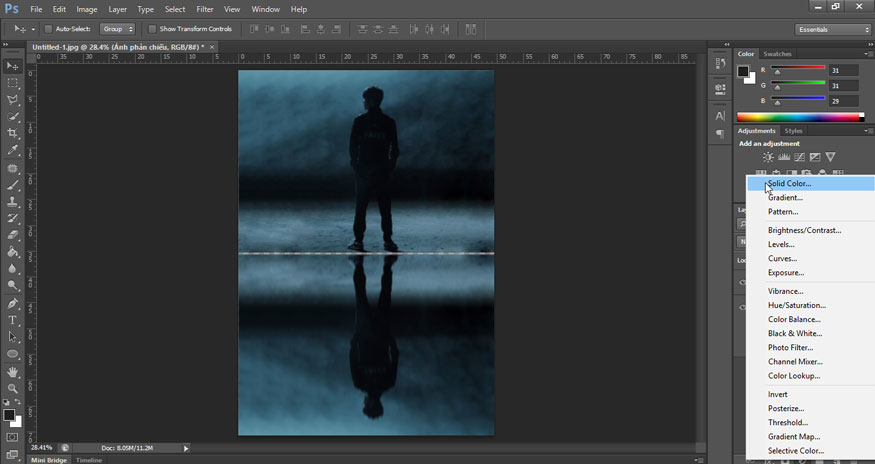The height and width of the screenshot is (464, 875).
Task: Expand the toolbox with double-arrow
Action: coord(6,45)
